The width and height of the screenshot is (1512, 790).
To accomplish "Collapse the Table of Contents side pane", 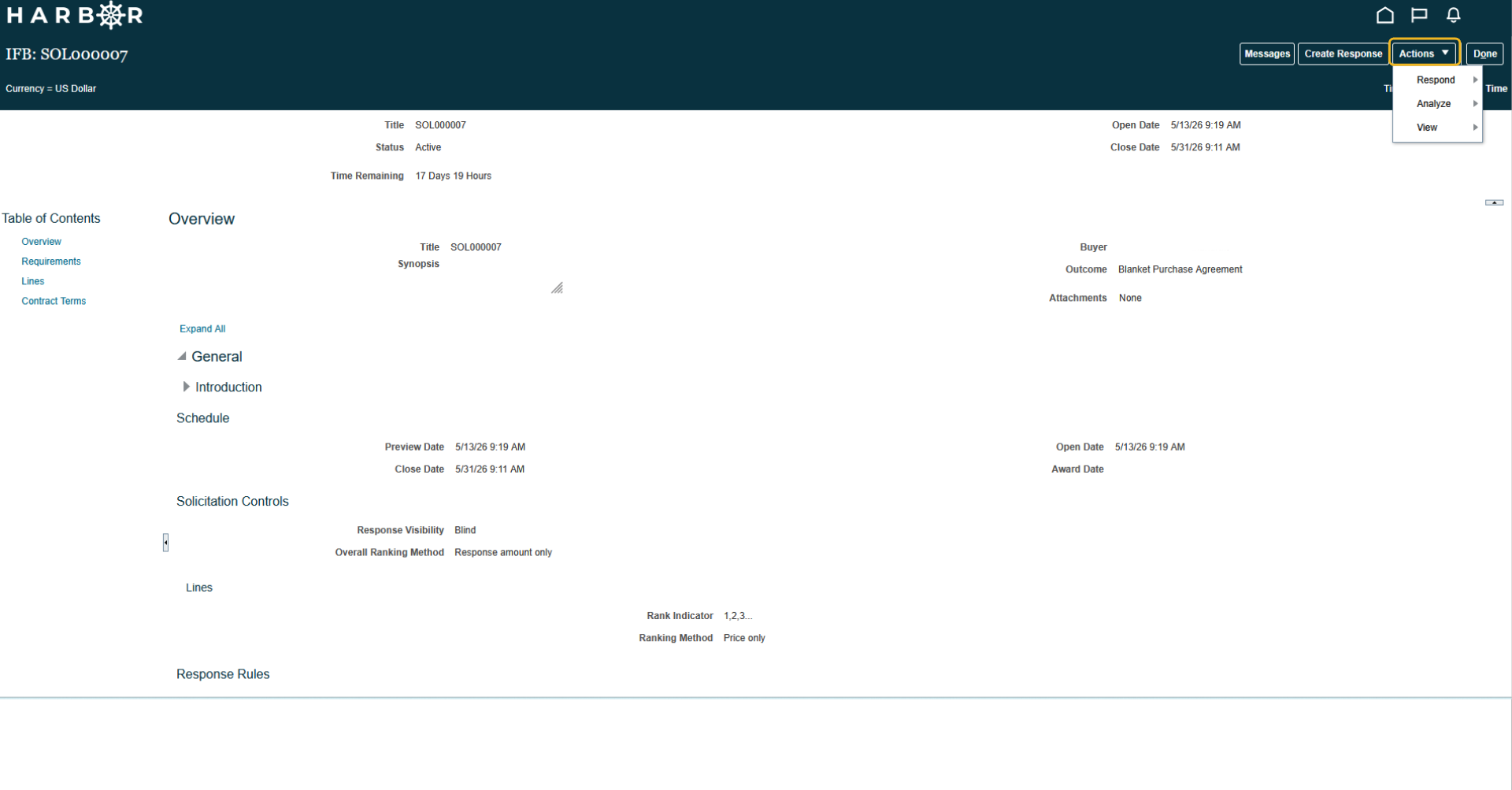I will tap(165, 542).
